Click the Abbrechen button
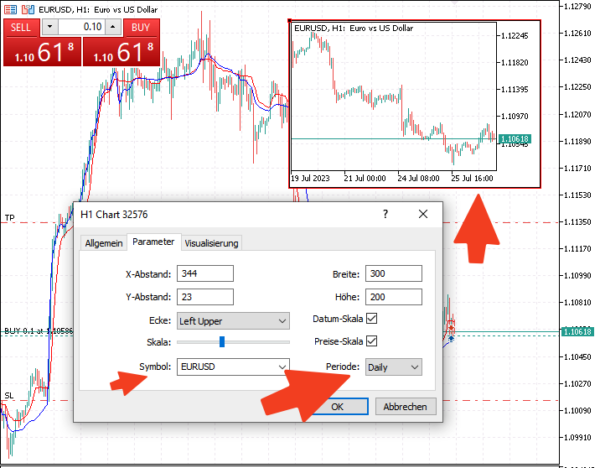600x468 pixels. pos(405,406)
